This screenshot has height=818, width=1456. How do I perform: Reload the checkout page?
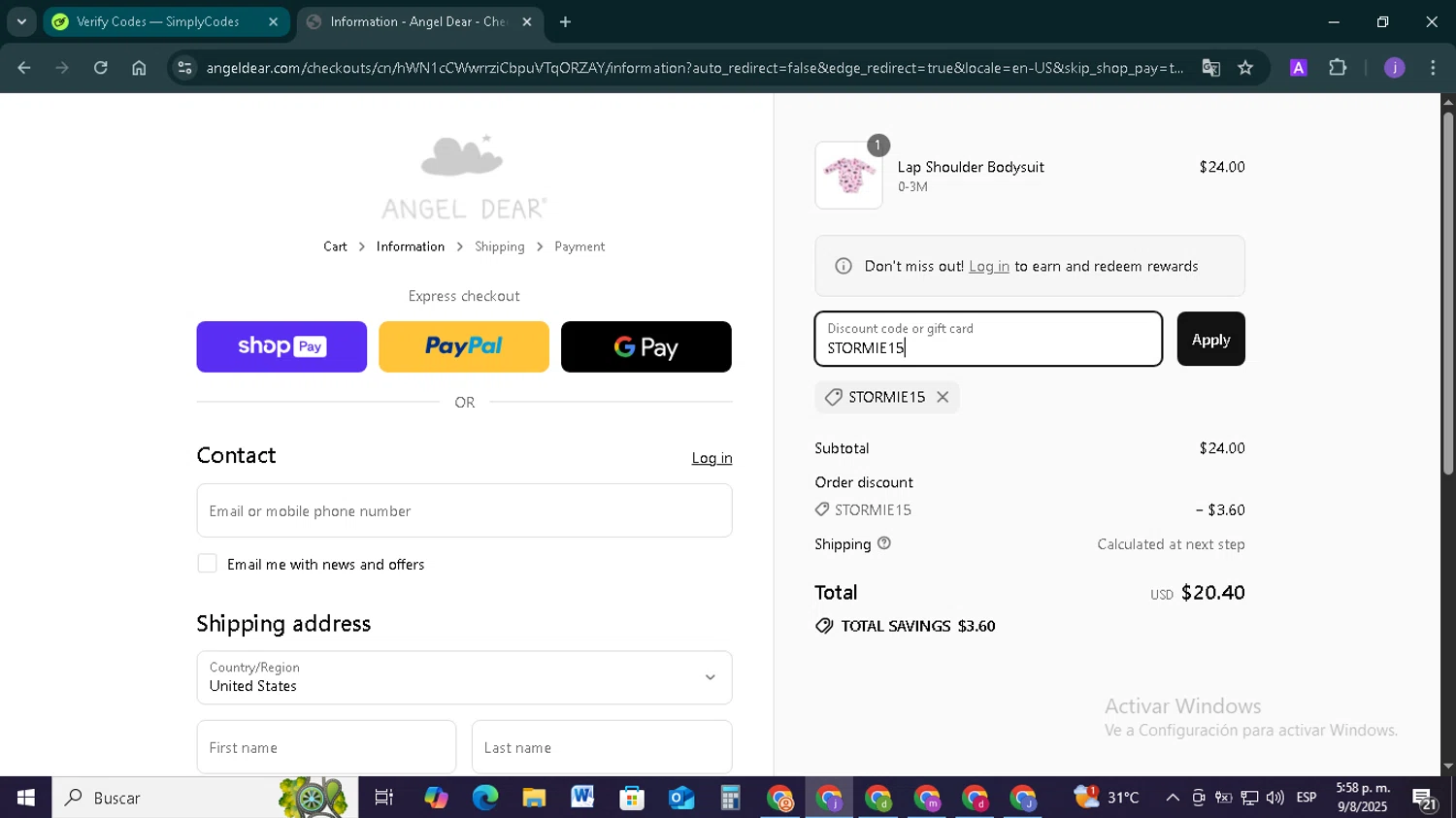(x=101, y=68)
